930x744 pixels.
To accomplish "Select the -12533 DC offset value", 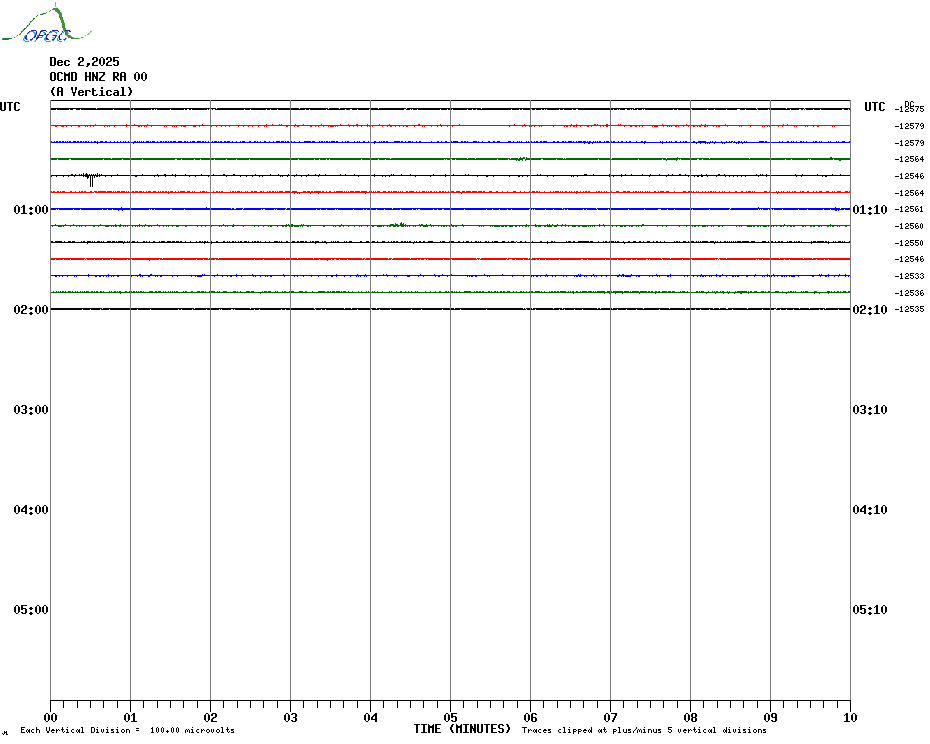I will click(x=910, y=276).
